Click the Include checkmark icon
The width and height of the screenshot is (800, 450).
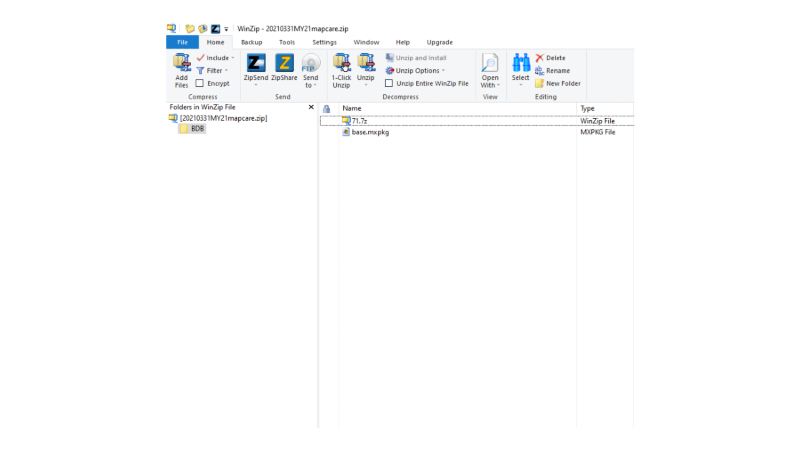coord(201,58)
